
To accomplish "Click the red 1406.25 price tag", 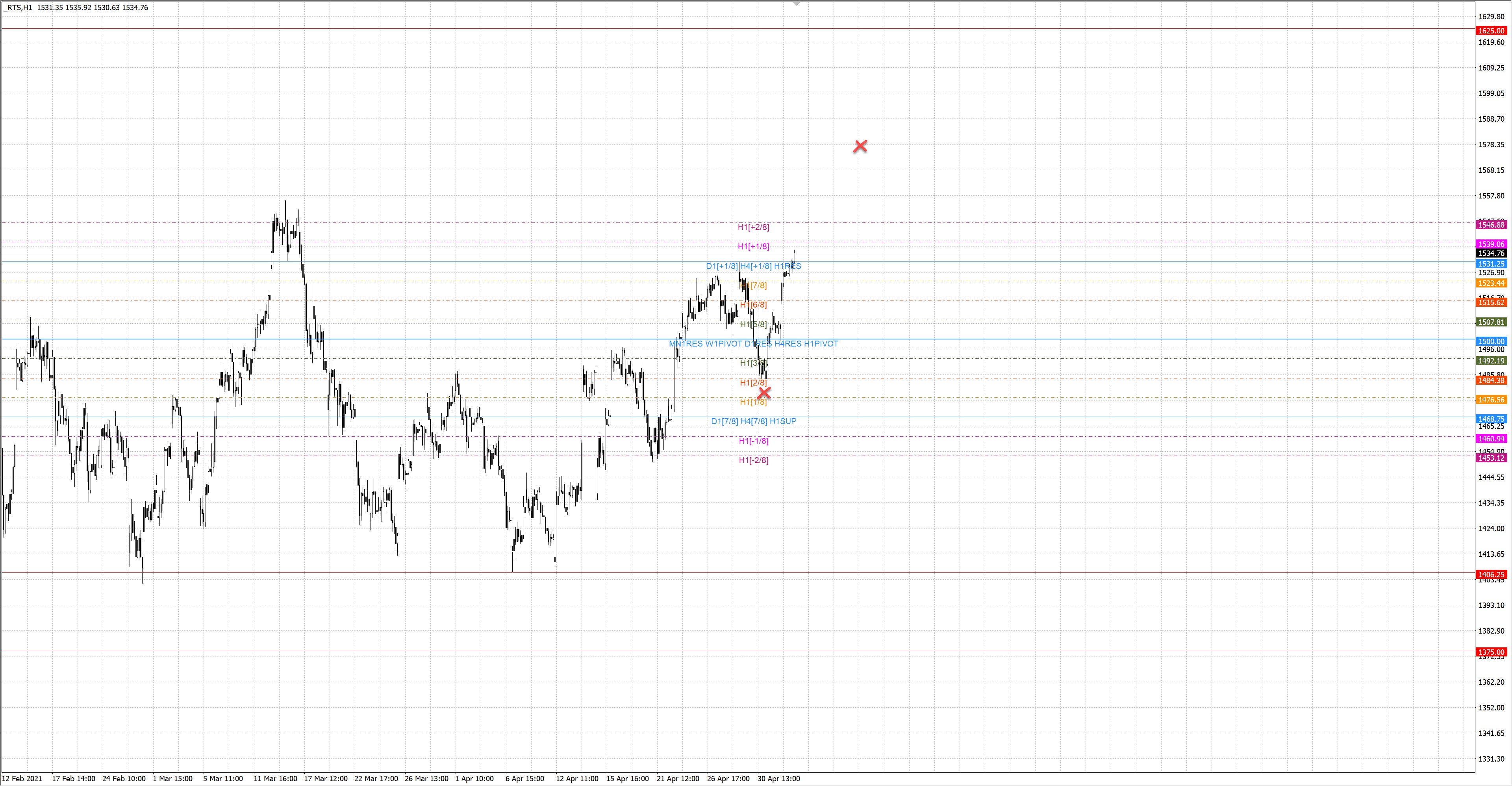I will coord(1491,575).
